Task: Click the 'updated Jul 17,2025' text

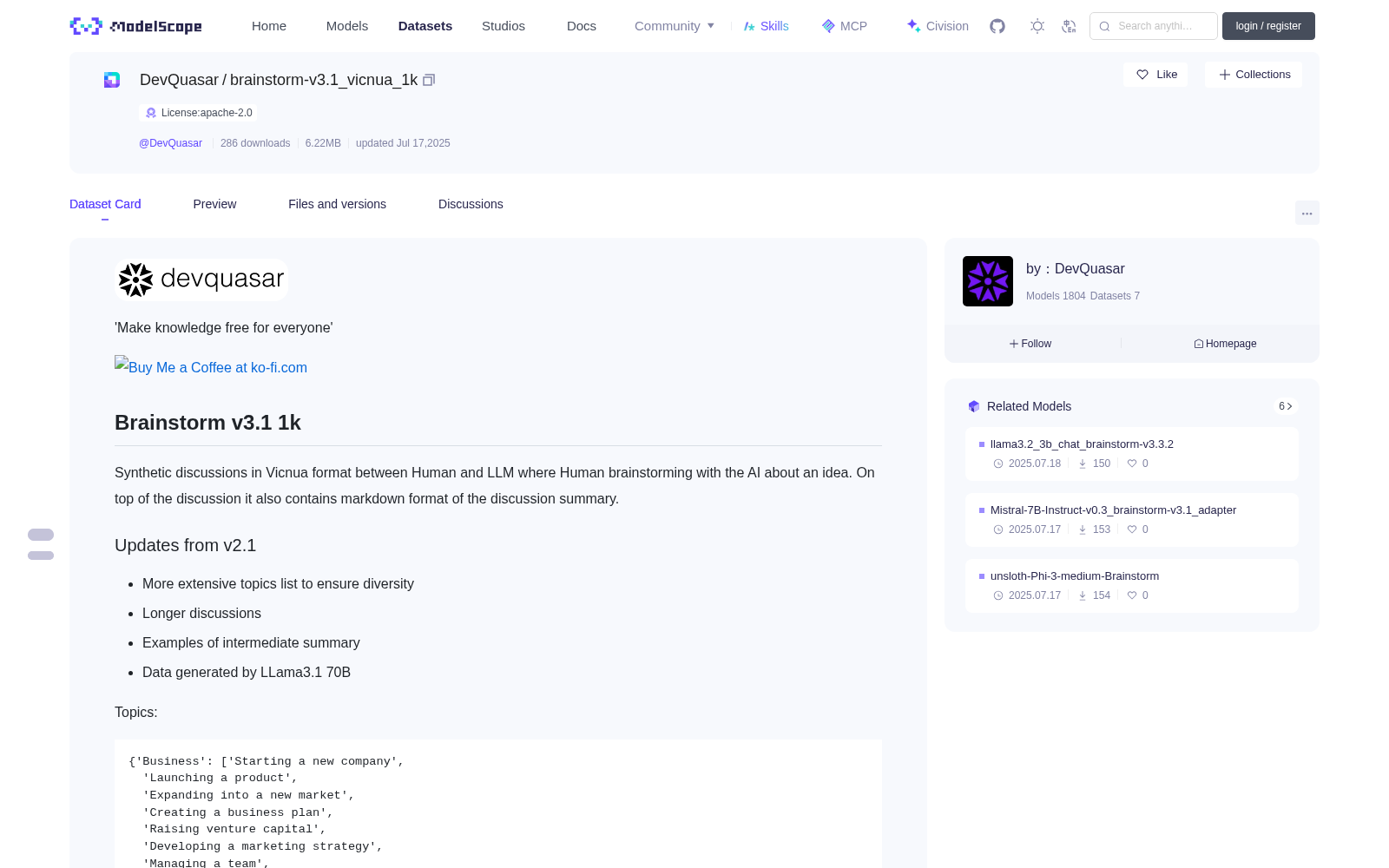Action: click(x=403, y=143)
